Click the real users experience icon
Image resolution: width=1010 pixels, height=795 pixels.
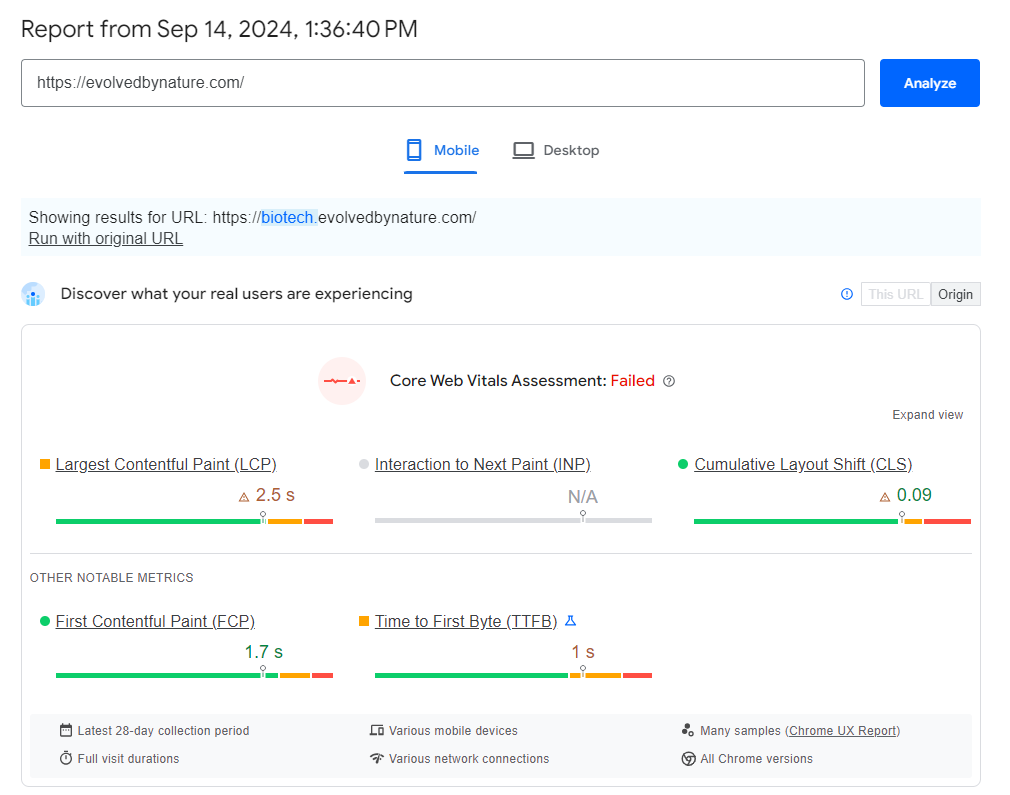[x=33, y=294]
